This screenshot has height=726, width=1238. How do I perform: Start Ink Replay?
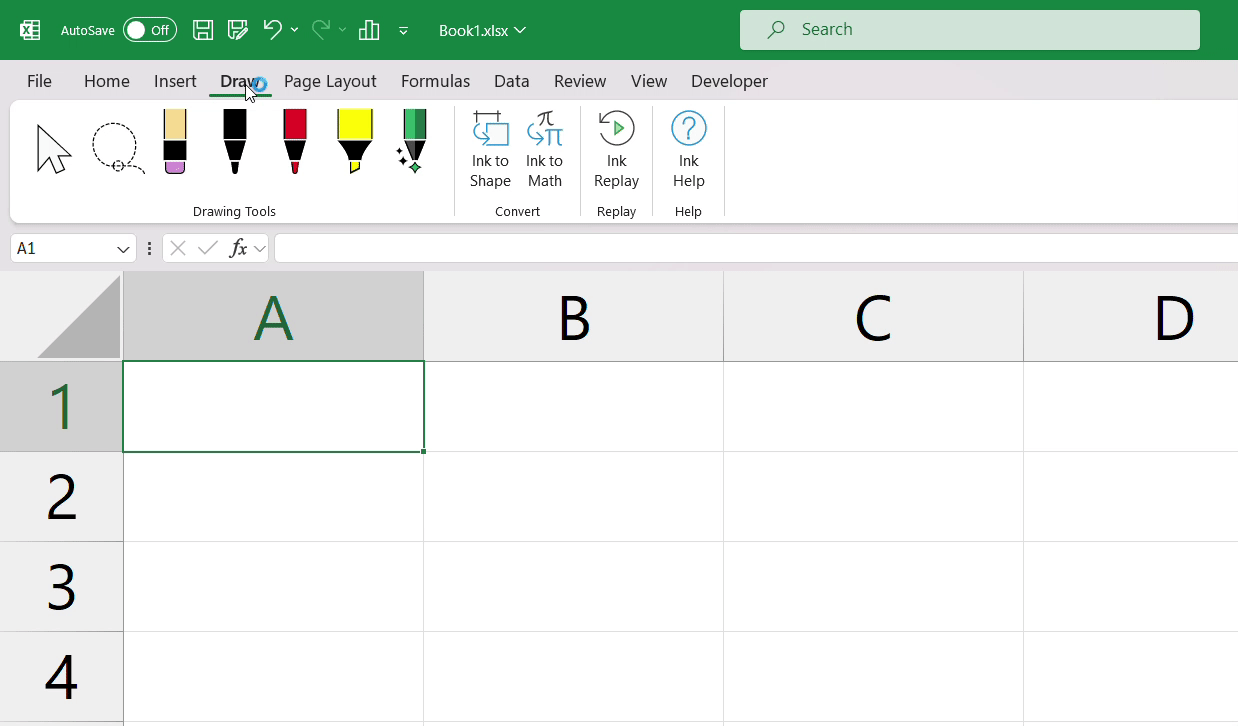tap(616, 150)
